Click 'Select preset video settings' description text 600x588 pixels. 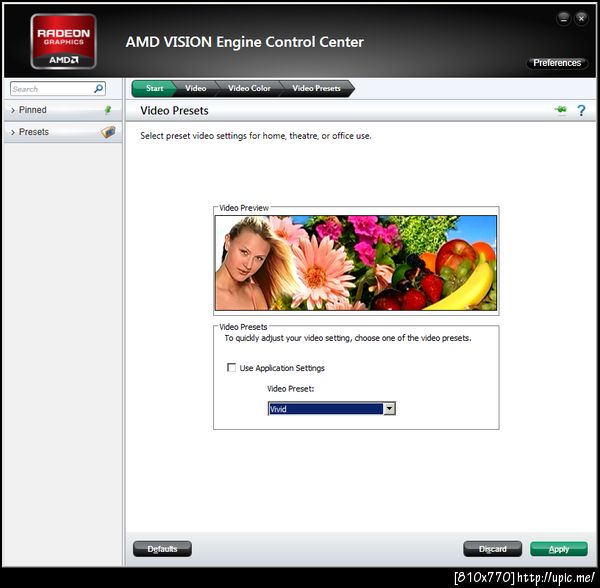pos(256,136)
